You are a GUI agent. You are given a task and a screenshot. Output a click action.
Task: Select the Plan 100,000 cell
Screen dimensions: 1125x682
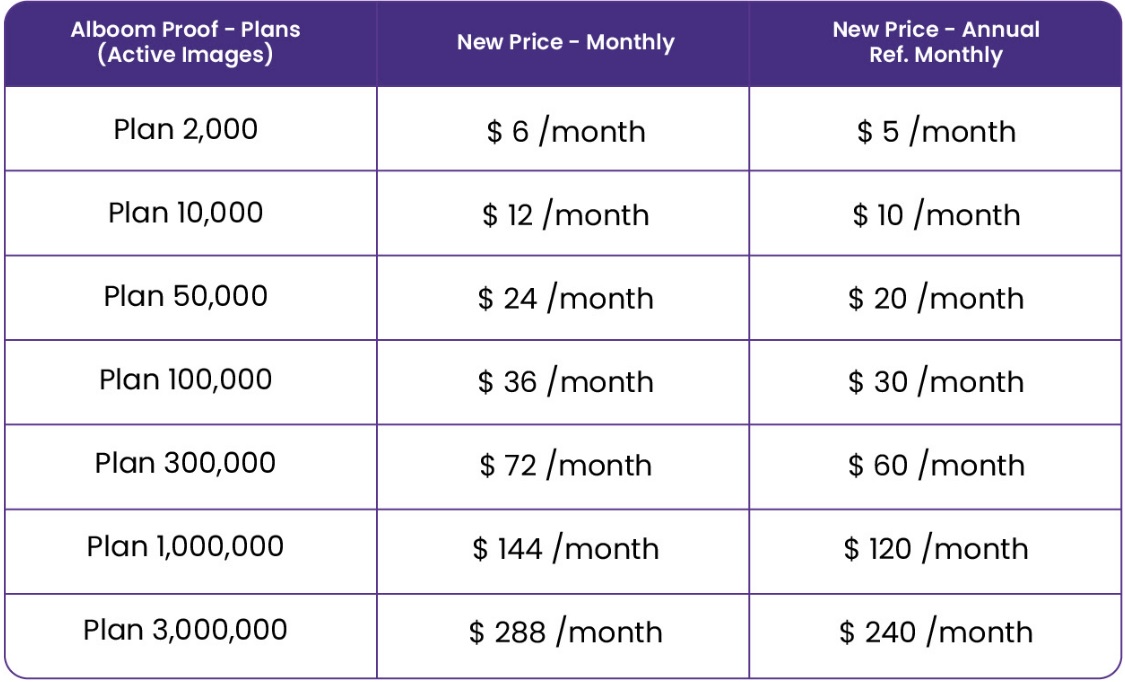pyautogui.click(x=185, y=380)
